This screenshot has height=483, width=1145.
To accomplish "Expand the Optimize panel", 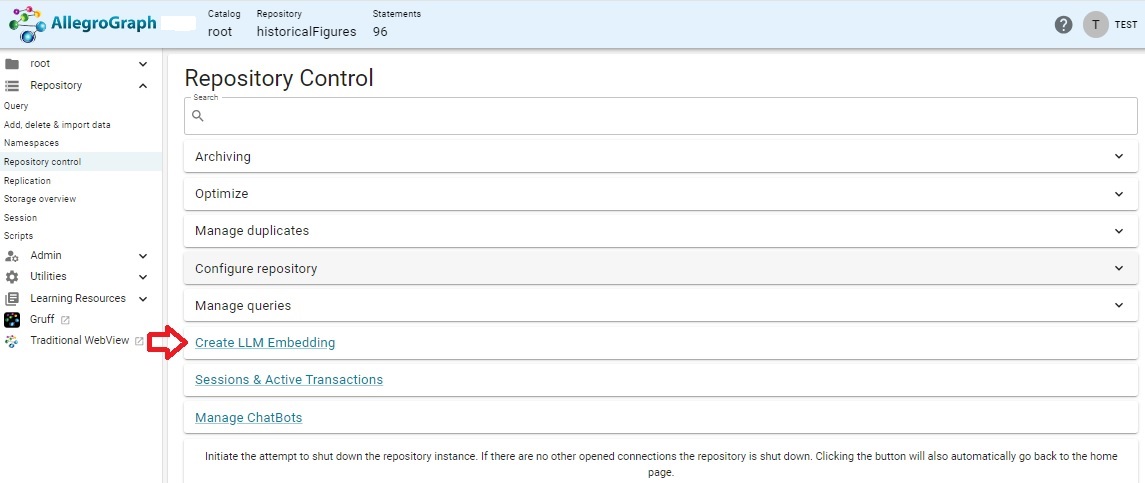I will click(x=660, y=194).
